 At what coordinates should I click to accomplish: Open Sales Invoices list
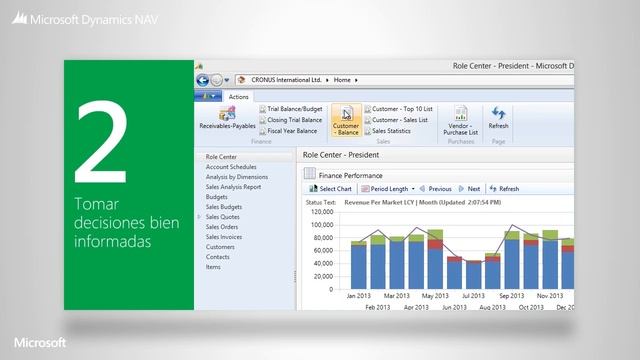point(224,237)
